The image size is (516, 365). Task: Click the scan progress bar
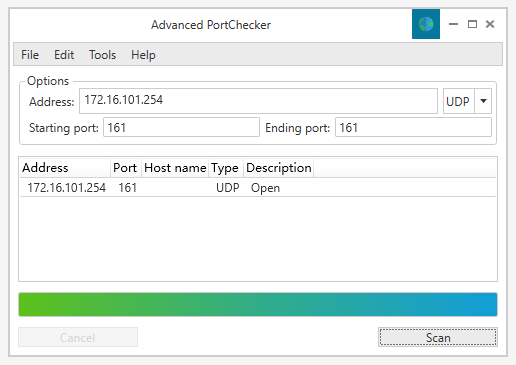(258, 304)
